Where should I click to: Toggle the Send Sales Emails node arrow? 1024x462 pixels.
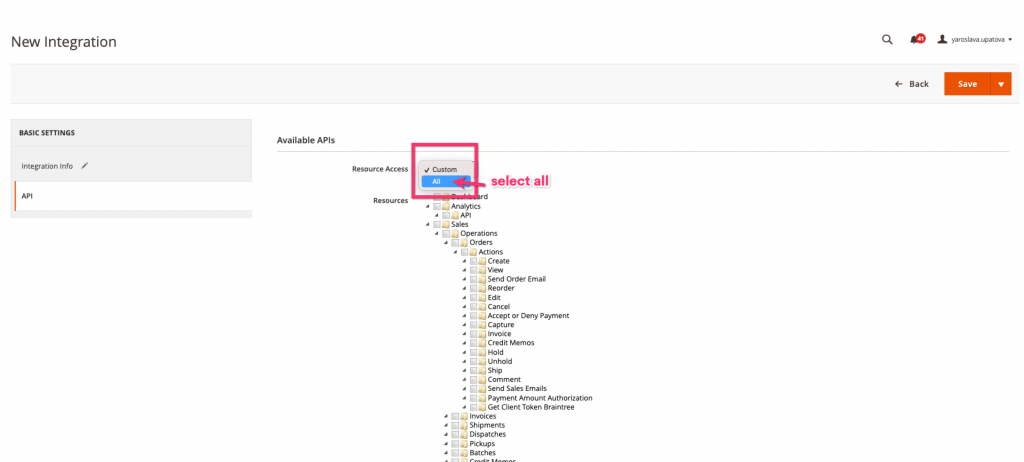pos(464,389)
